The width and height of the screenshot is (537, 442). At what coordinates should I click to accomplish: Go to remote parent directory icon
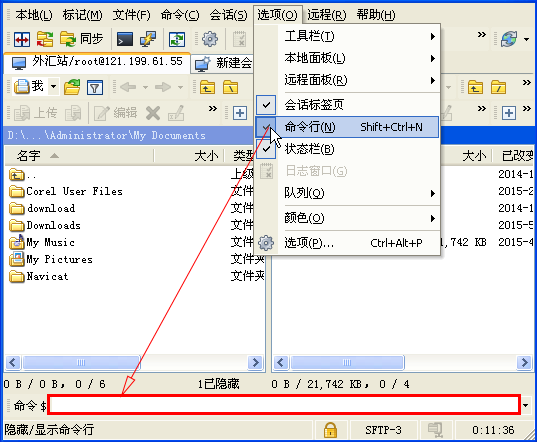[475, 87]
